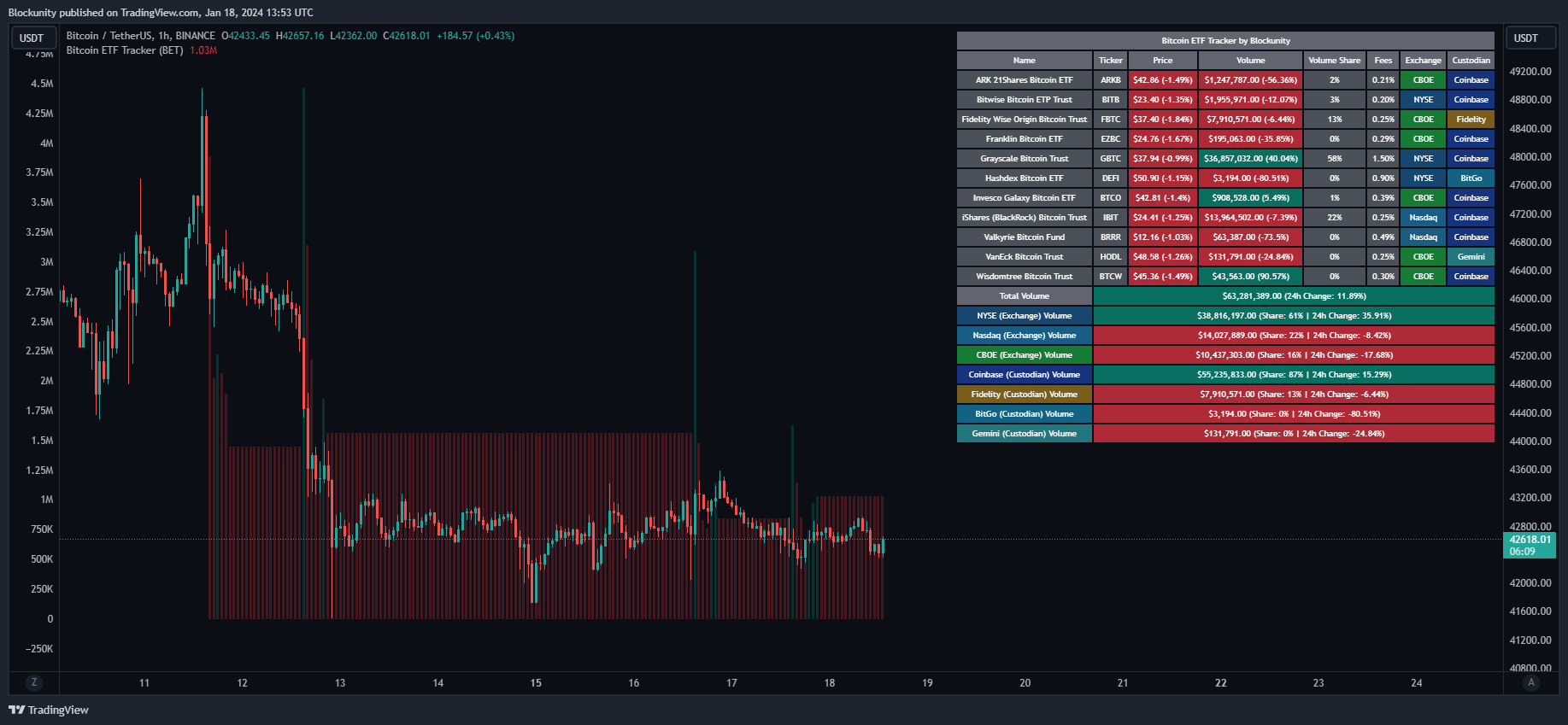Select the Franklin Bitcoin ETF name cell
This screenshot has height=725, width=1568.
[1025, 139]
